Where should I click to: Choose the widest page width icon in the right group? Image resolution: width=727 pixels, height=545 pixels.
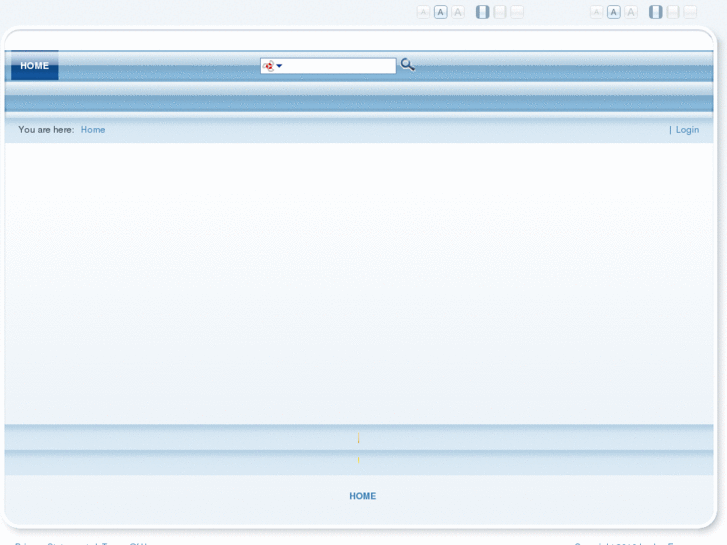point(690,12)
